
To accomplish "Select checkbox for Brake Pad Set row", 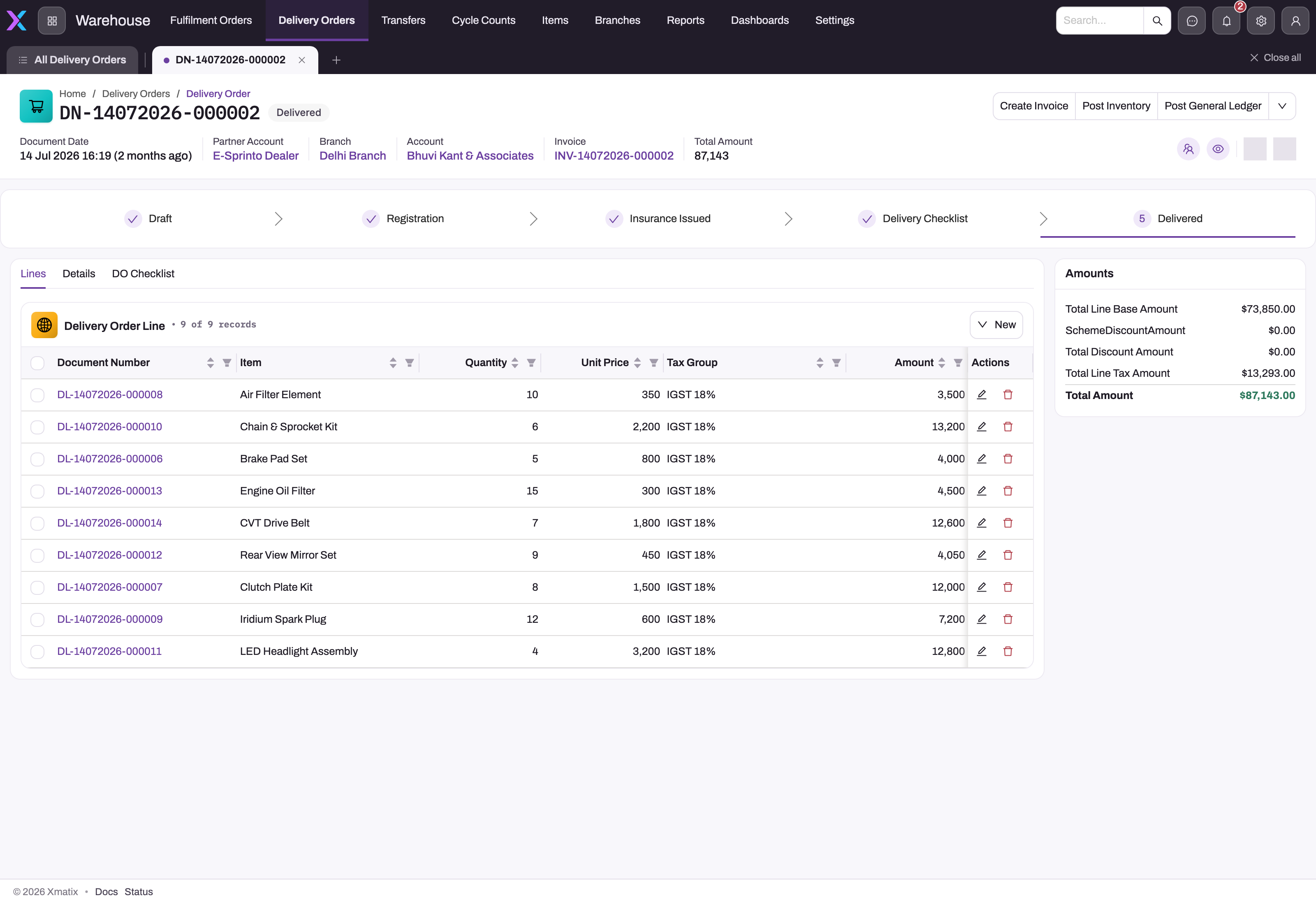I will coord(37,459).
